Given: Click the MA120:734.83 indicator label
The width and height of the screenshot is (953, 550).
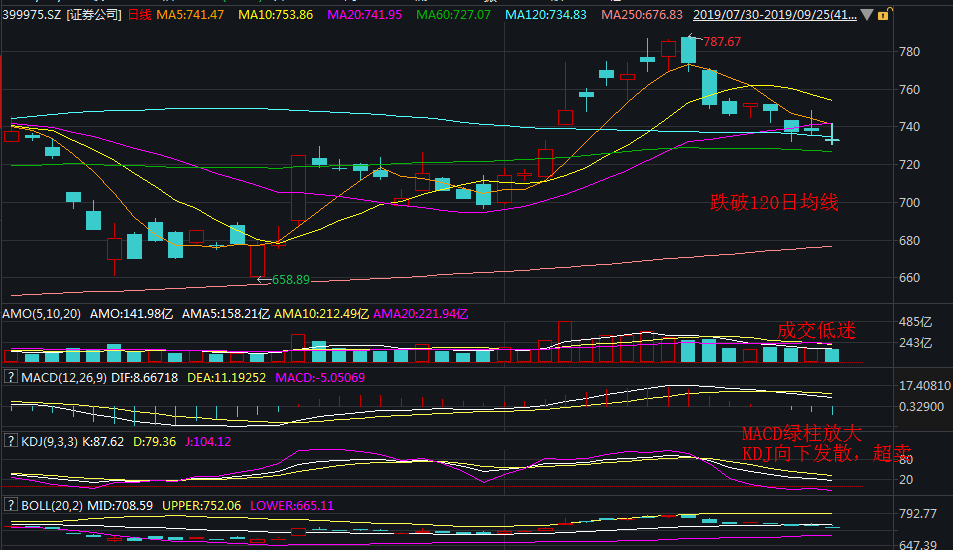Looking at the screenshot, I should [x=546, y=15].
